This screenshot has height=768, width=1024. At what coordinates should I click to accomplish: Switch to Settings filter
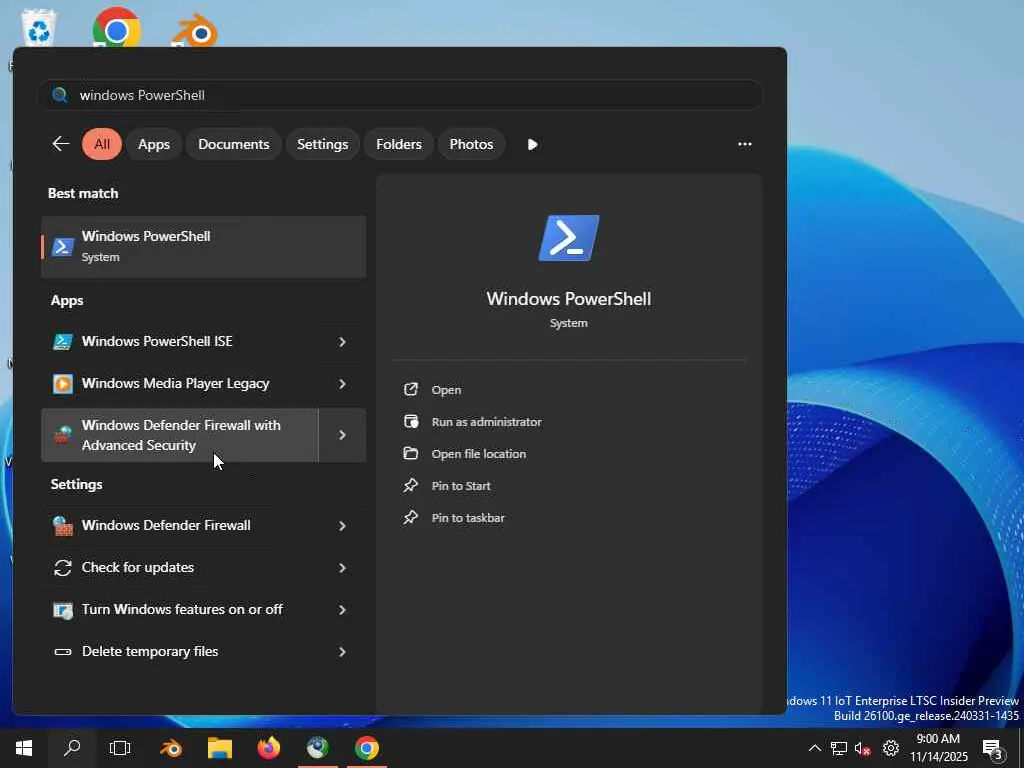tap(323, 144)
